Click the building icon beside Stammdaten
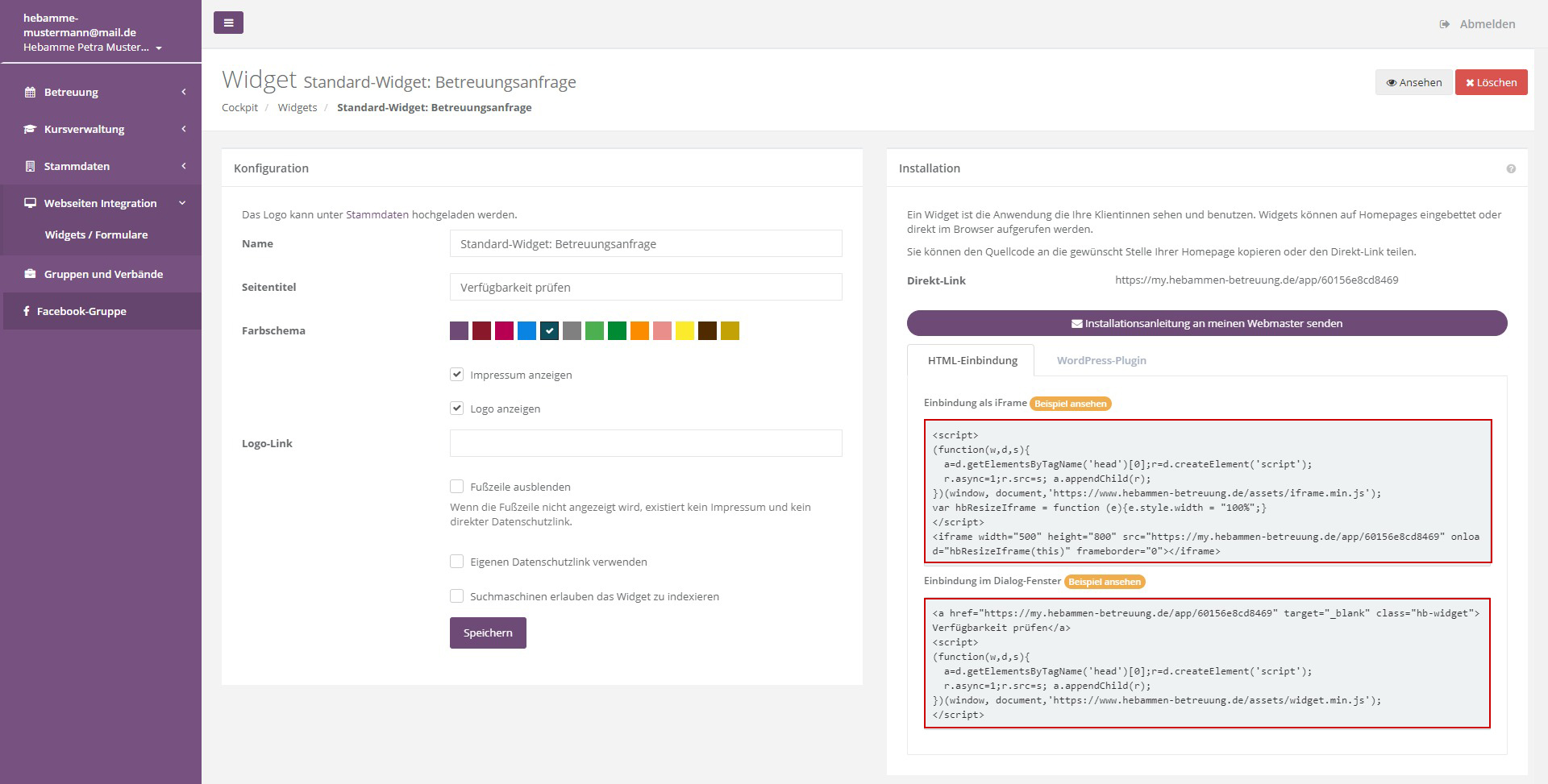The width and height of the screenshot is (1548, 784). 31,166
